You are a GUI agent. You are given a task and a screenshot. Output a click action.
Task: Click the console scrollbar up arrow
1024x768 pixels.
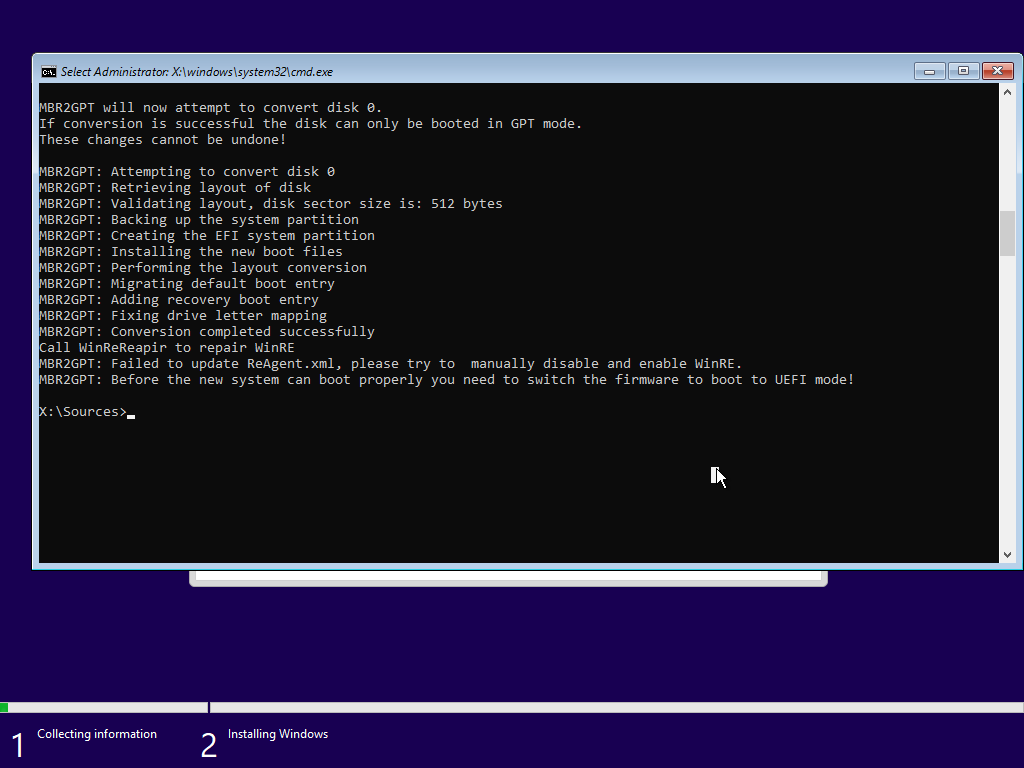coord(1007,92)
